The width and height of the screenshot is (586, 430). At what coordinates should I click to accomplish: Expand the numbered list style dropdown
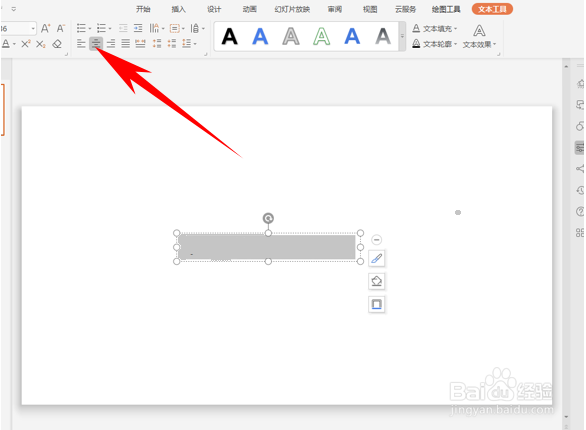(x=110, y=28)
